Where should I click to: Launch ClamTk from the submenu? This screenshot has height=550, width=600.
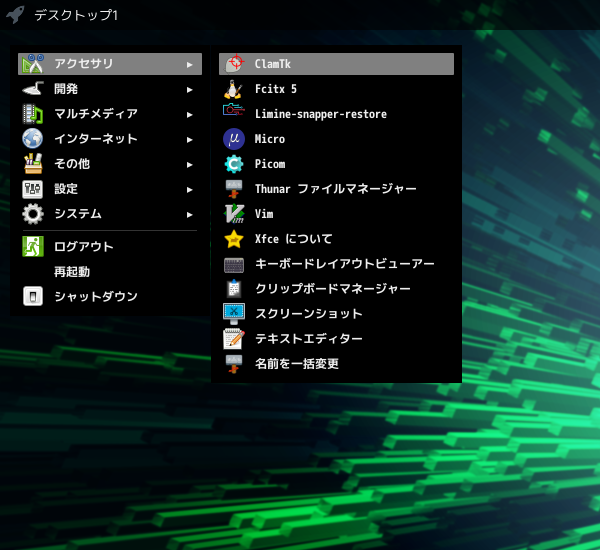tap(336, 64)
